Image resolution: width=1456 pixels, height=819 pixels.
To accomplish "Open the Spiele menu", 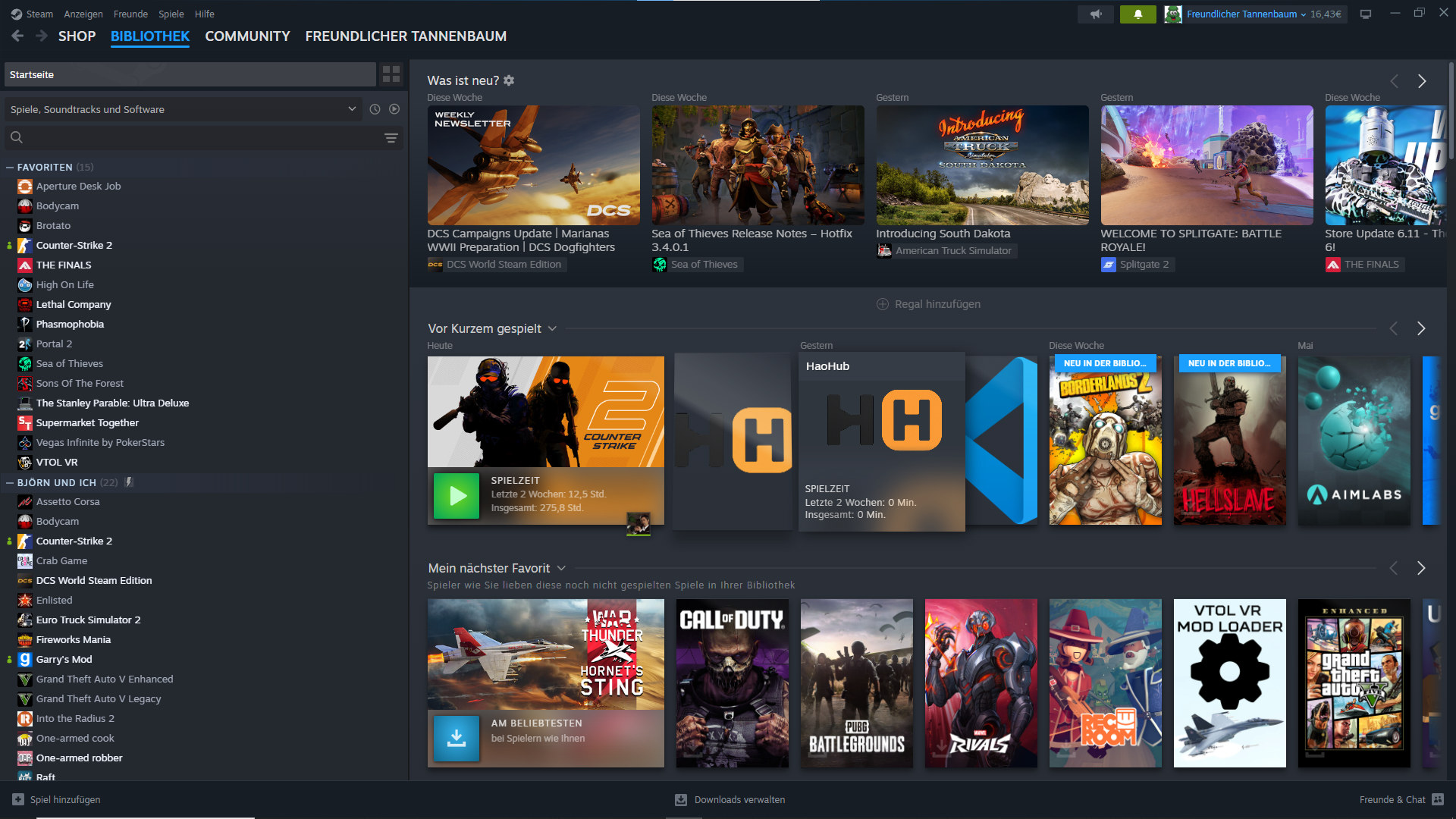I will [x=171, y=14].
